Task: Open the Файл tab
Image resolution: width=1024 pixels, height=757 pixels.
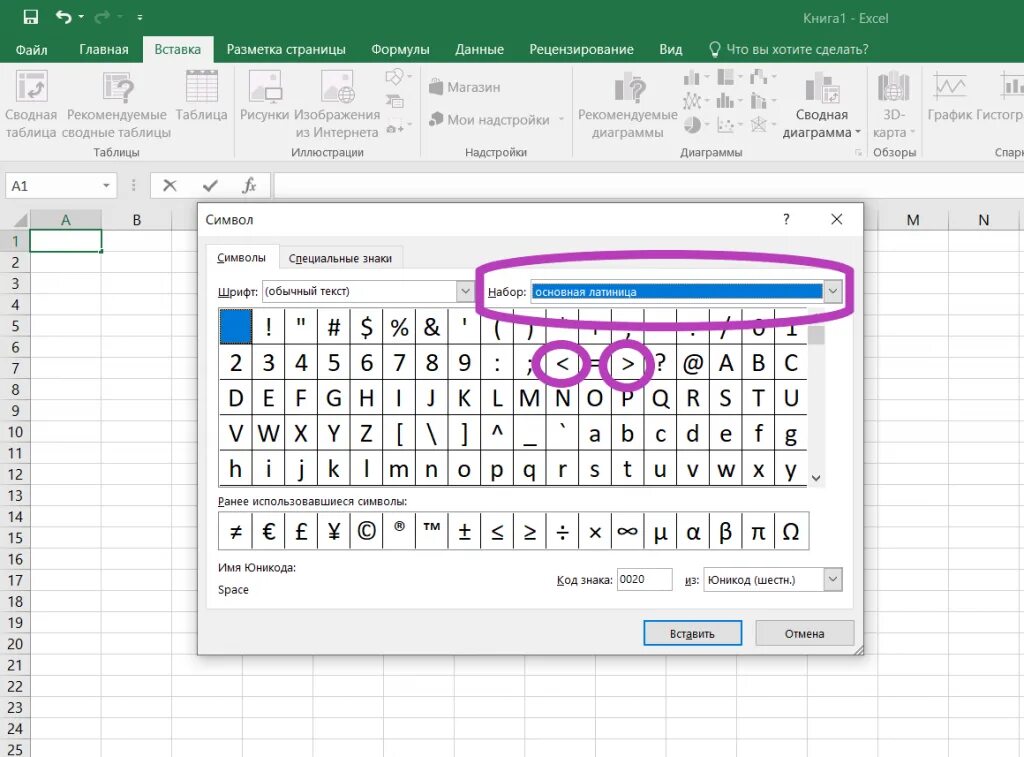Action: (x=31, y=50)
